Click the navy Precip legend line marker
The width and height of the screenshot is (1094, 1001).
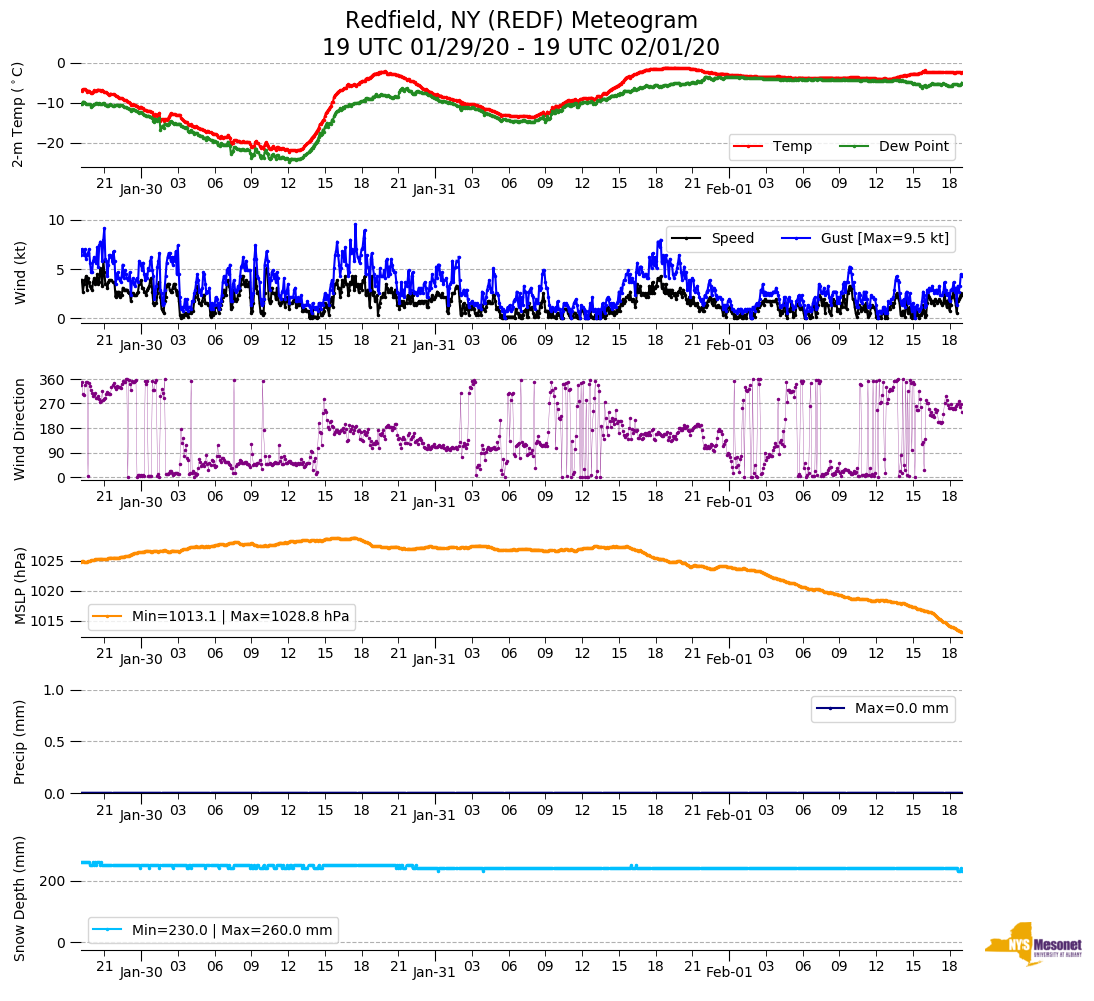(830, 709)
